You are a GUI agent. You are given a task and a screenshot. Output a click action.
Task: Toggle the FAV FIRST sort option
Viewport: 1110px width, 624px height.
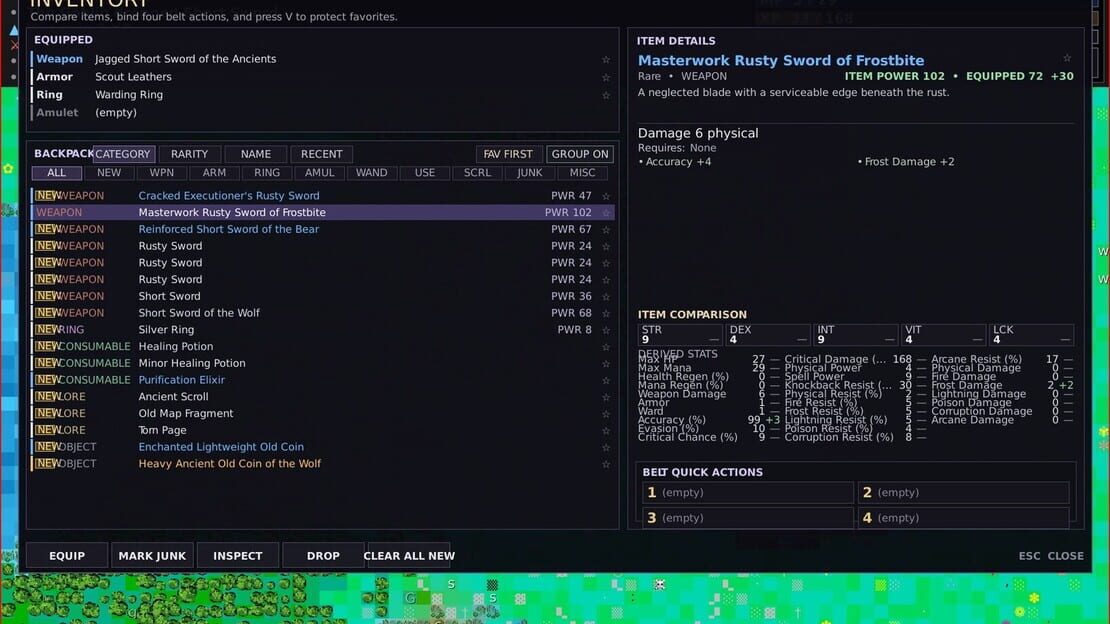tap(508, 154)
